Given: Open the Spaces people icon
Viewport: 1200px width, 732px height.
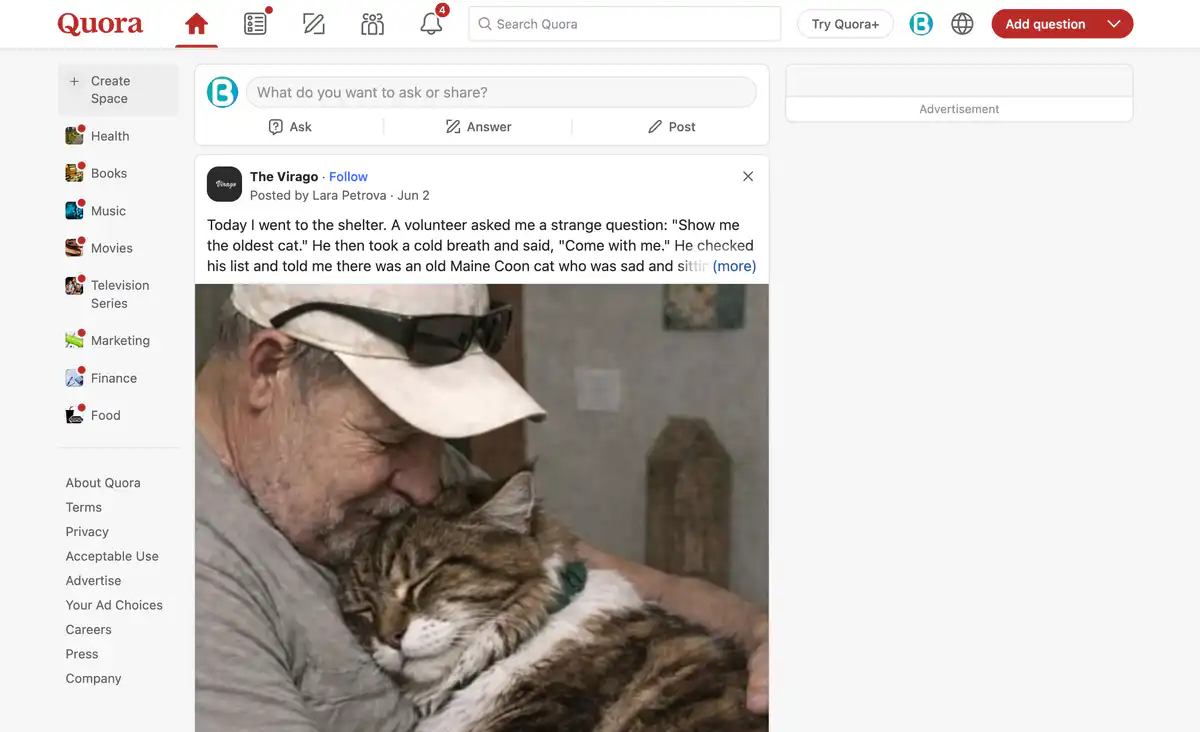Looking at the screenshot, I should tap(372, 24).
